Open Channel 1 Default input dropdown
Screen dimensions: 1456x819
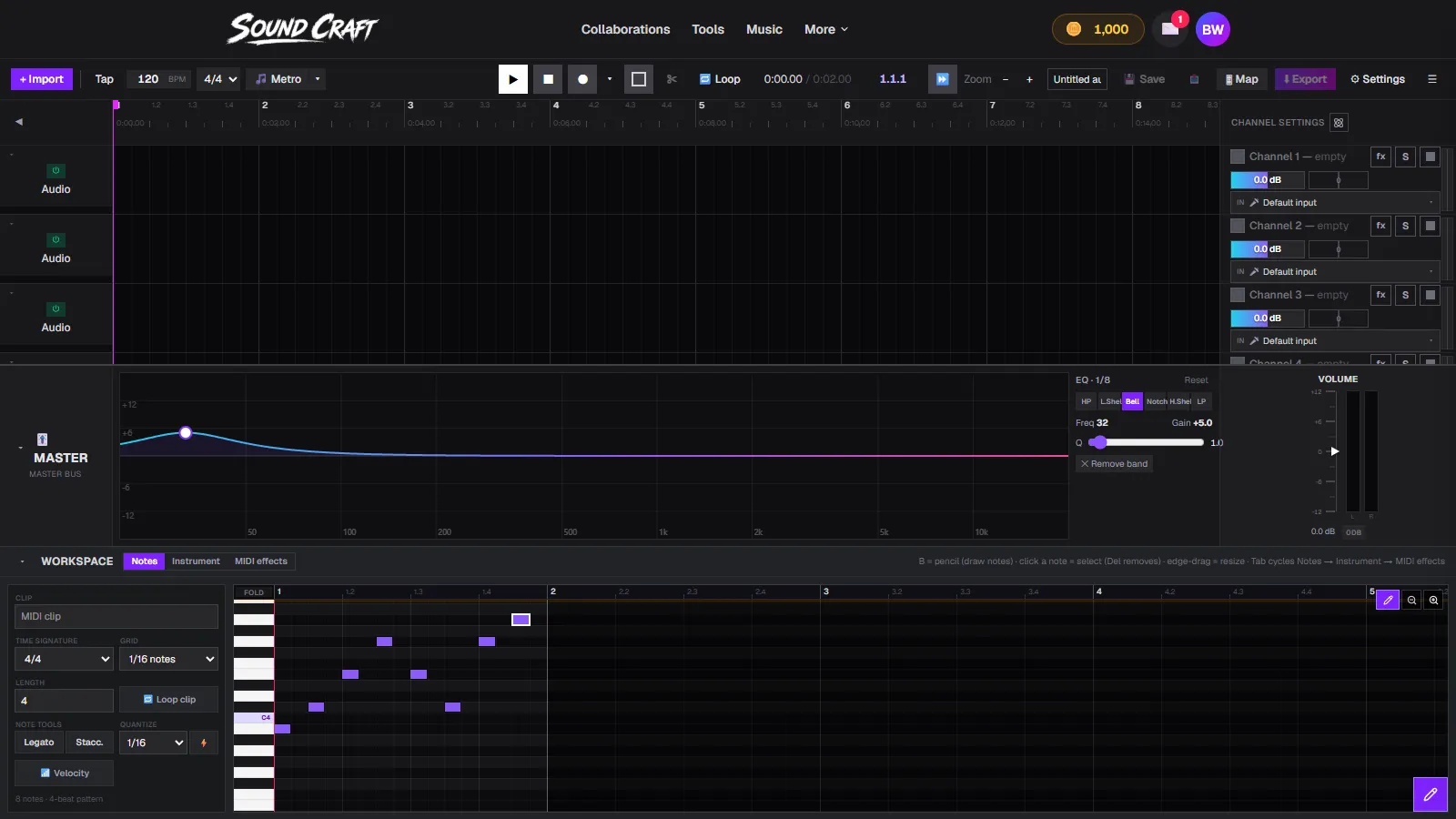[x=1335, y=203]
